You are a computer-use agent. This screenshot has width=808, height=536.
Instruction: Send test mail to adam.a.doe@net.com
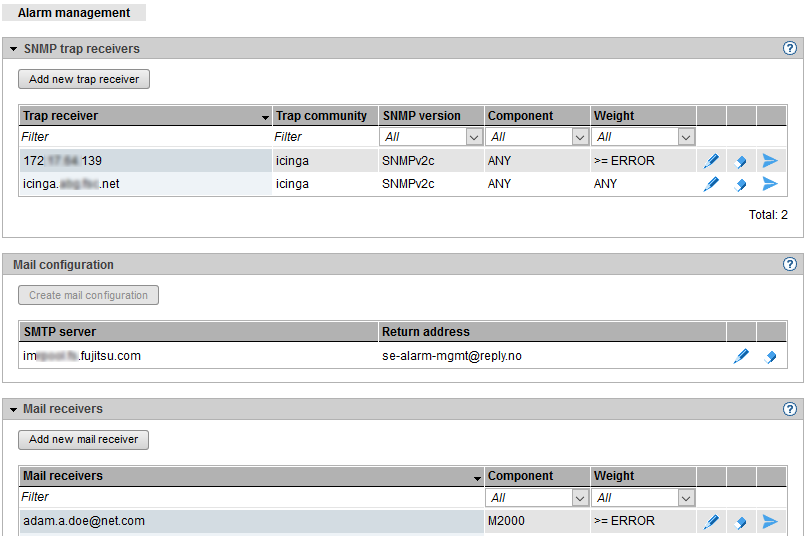pyautogui.click(x=770, y=521)
